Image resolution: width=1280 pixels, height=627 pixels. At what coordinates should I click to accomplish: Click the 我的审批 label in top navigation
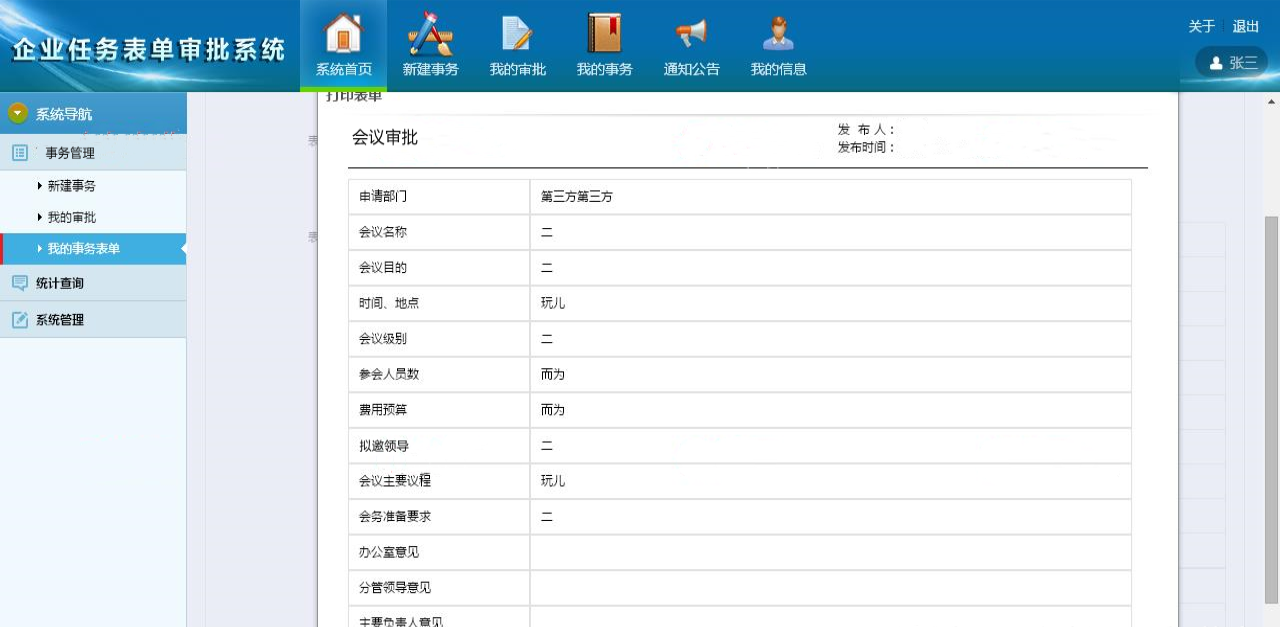click(x=517, y=70)
